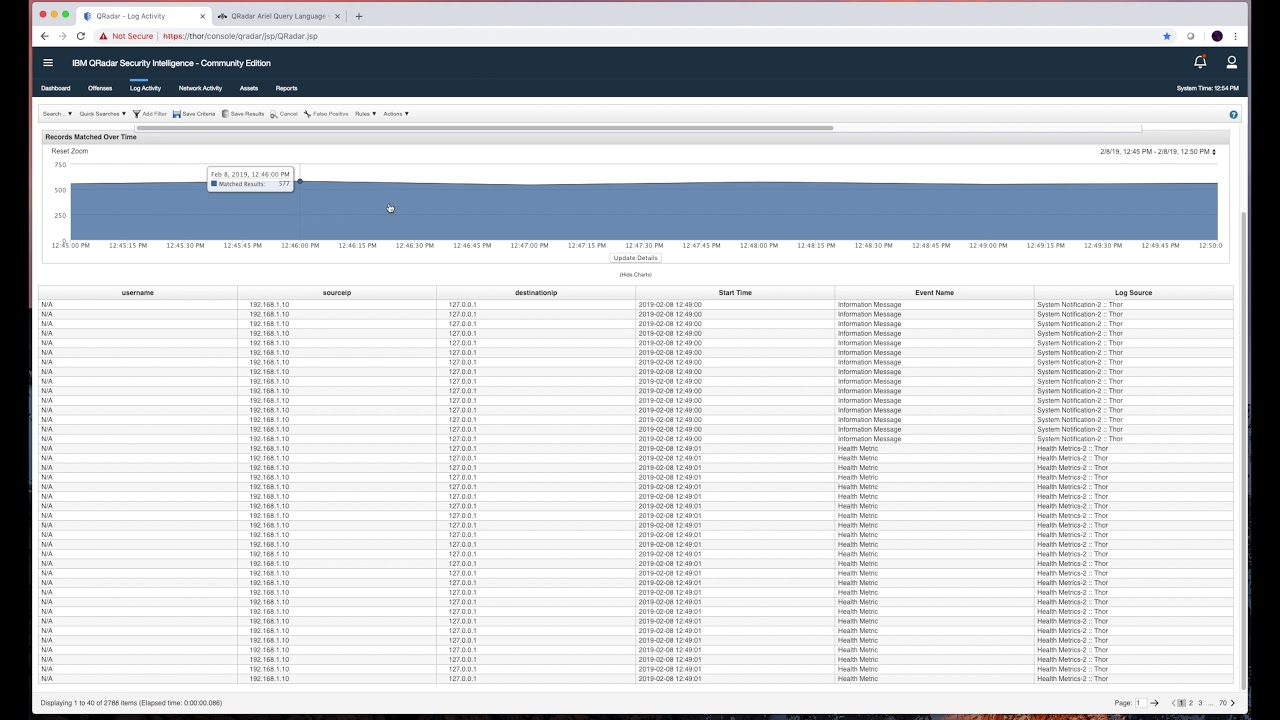Open the browser profile avatar
The width and height of the screenshot is (1280, 720).
click(1217, 36)
